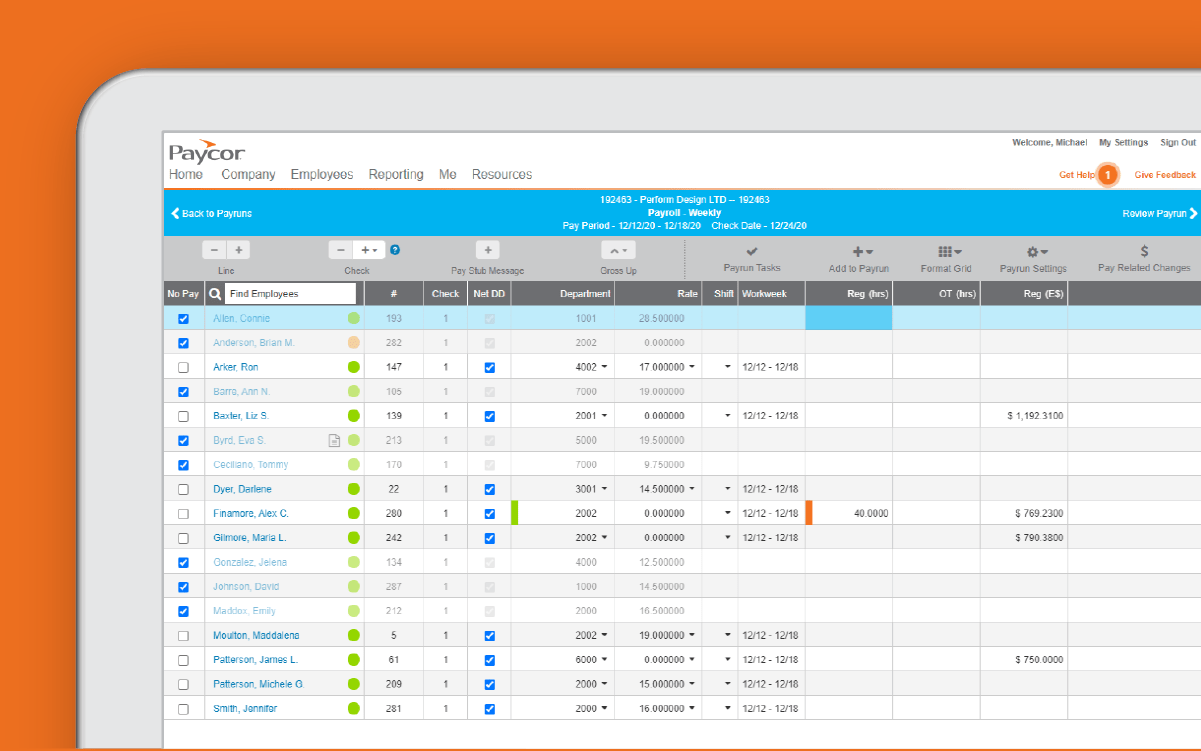Click the Line minus button

click(x=215, y=250)
